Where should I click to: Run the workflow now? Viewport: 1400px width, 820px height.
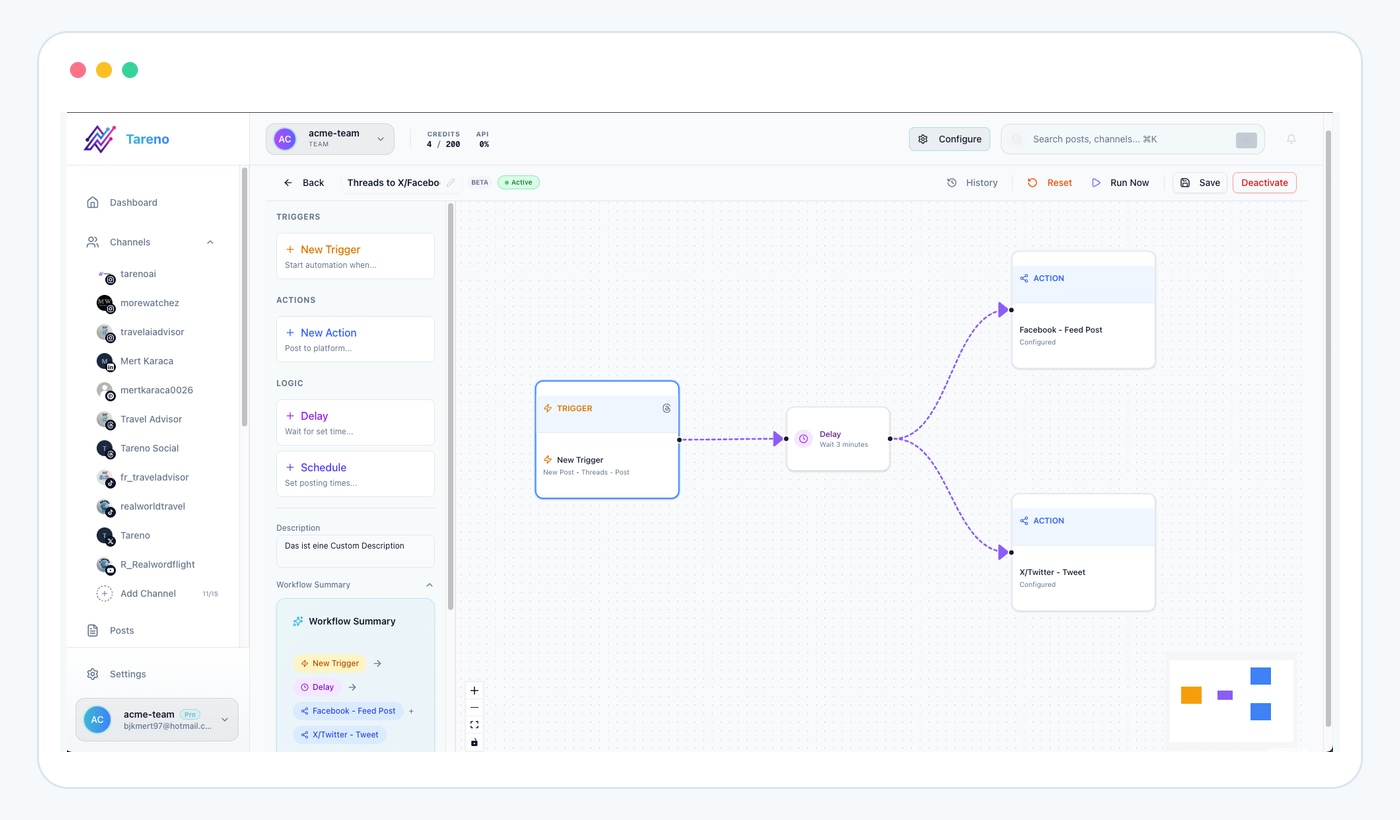[x=1120, y=182]
